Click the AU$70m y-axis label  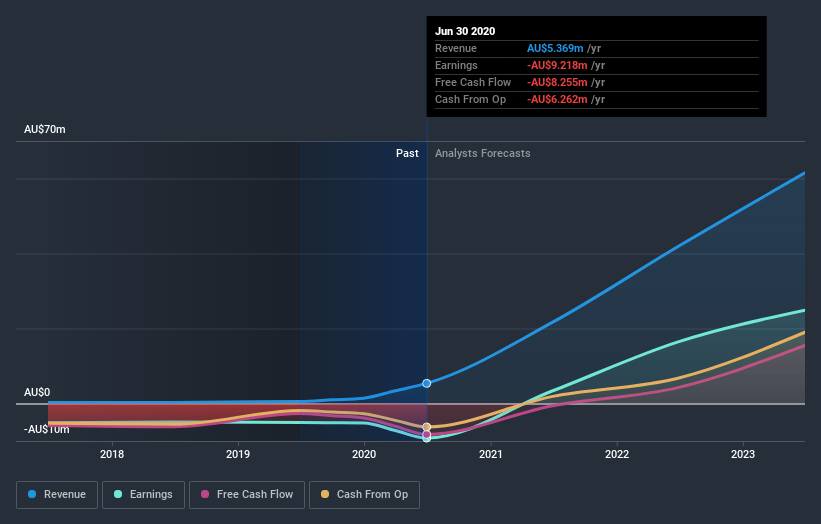tap(45, 129)
